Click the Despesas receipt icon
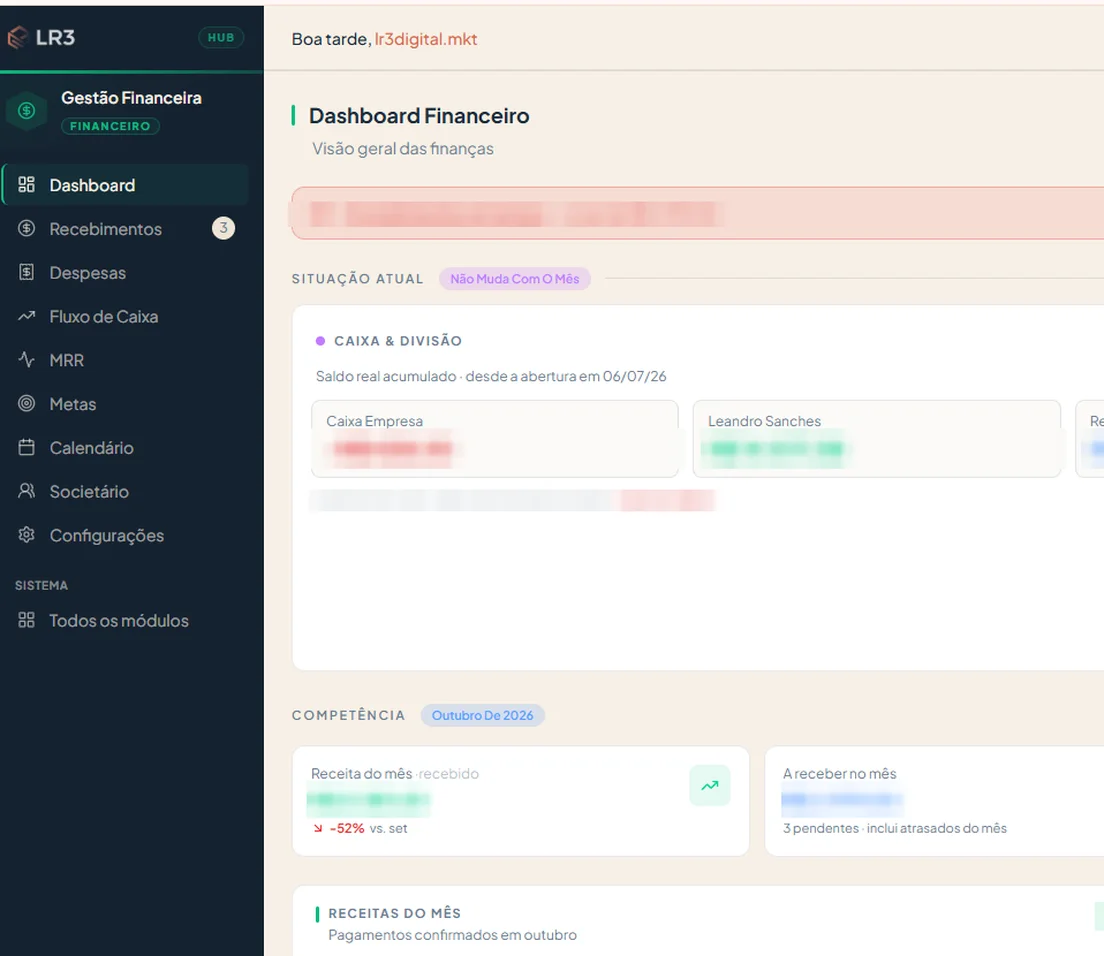 [27, 272]
